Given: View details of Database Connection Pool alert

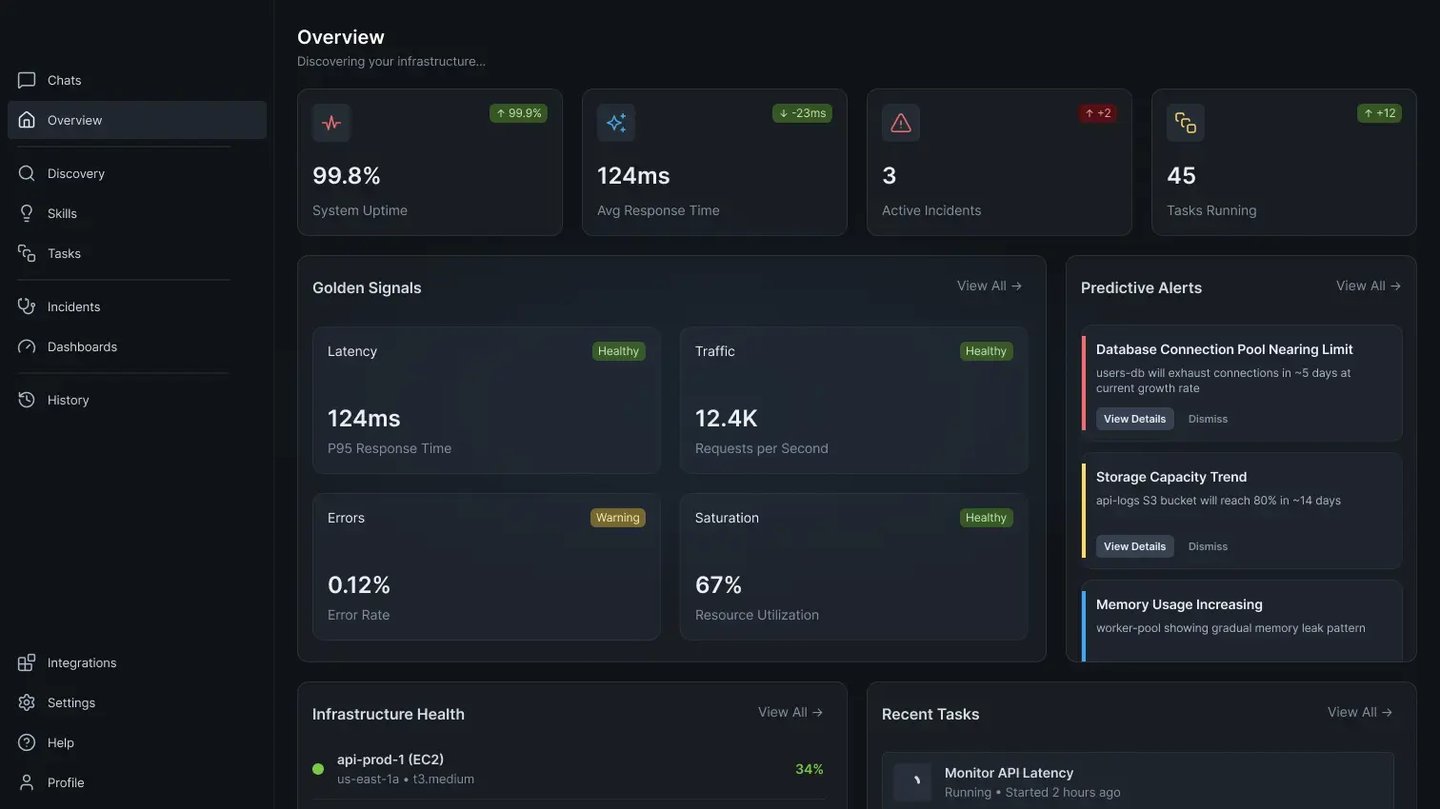Looking at the screenshot, I should click(x=1134, y=419).
